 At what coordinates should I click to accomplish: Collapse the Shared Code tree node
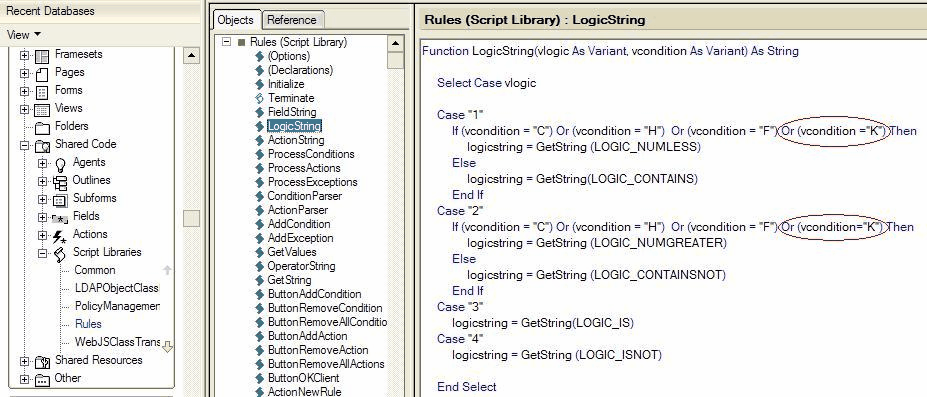tap(24, 145)
